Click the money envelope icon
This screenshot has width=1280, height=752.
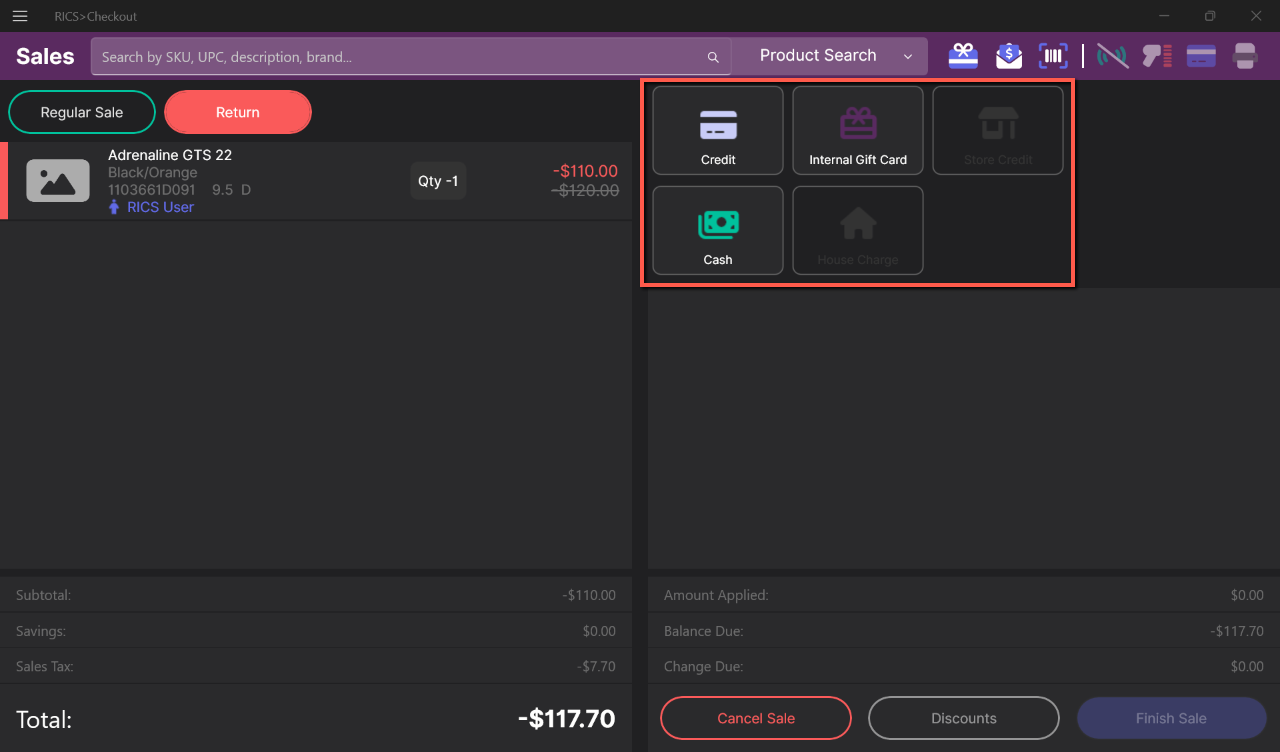point(1009,56)
